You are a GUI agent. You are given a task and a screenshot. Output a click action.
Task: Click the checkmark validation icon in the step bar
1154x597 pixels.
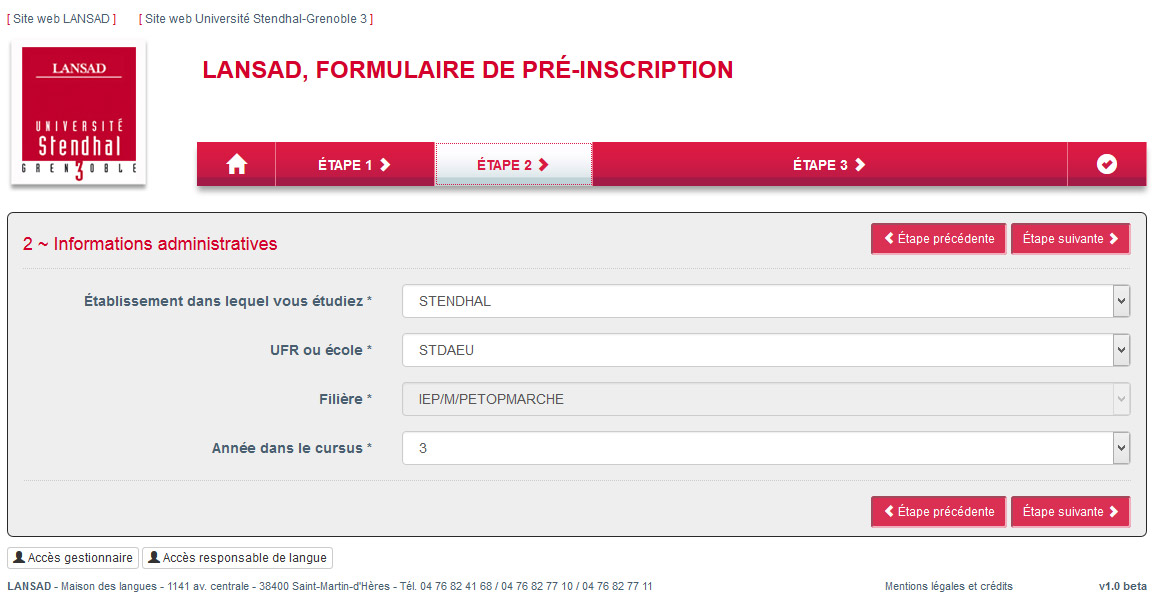point(1106,164)
